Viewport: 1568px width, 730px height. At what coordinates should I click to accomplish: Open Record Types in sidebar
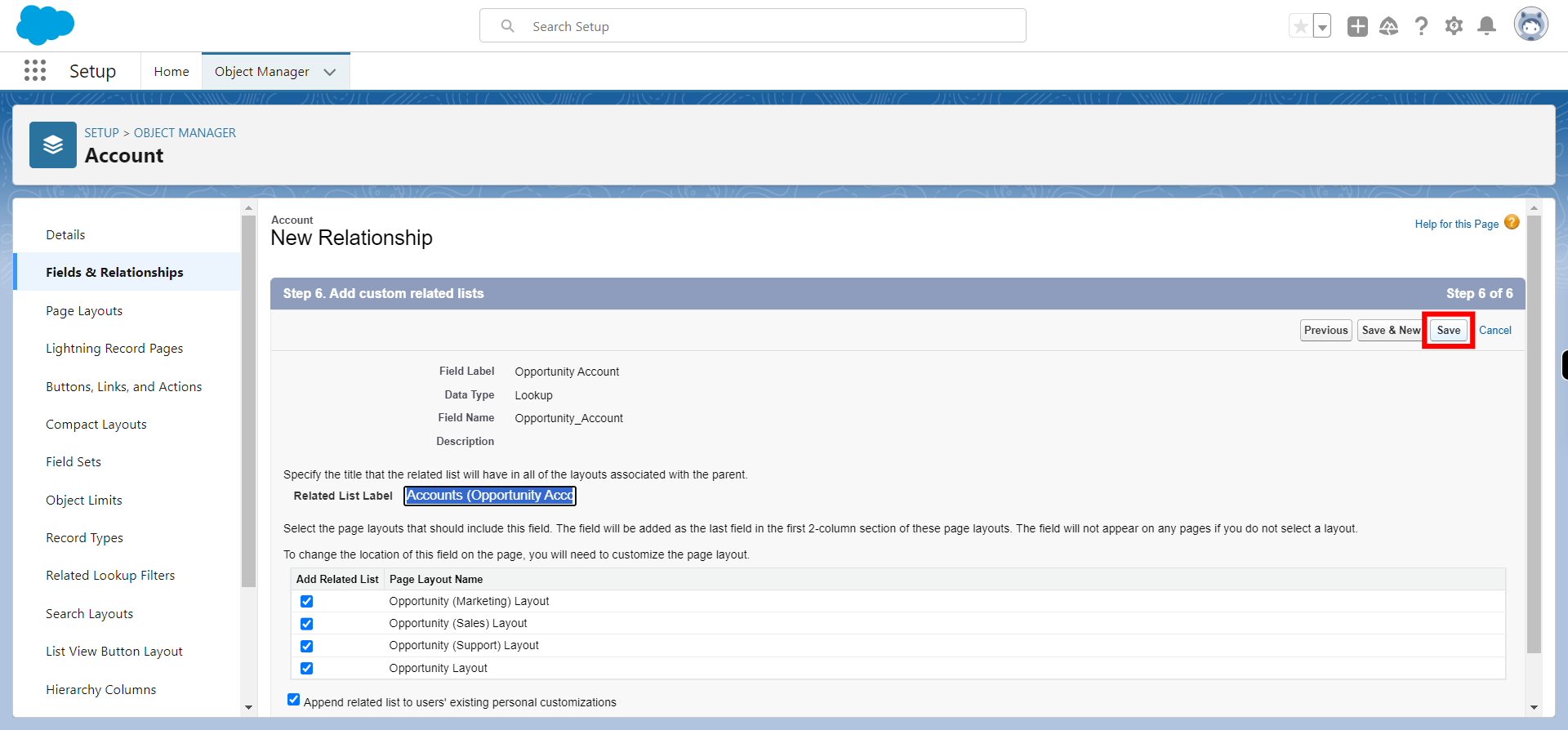[x=85, y=538]
